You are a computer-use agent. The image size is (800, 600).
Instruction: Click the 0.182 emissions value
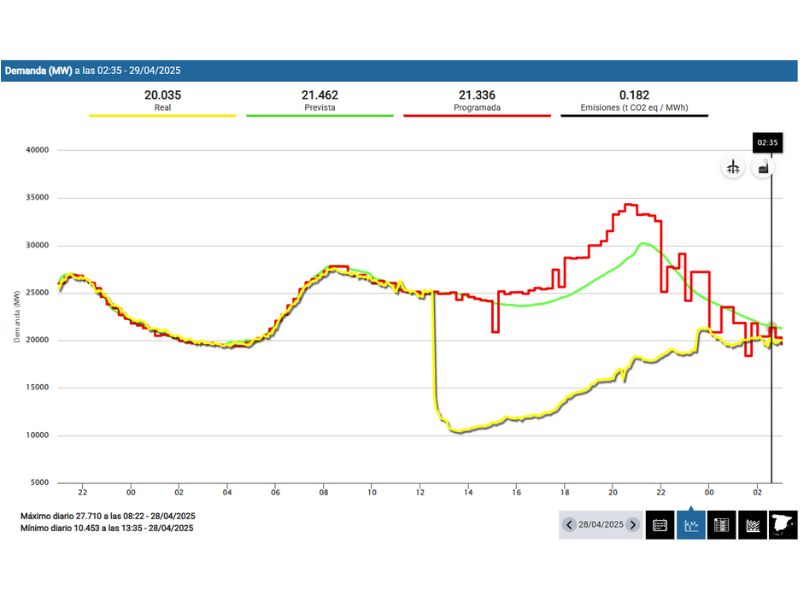(634, 95)
